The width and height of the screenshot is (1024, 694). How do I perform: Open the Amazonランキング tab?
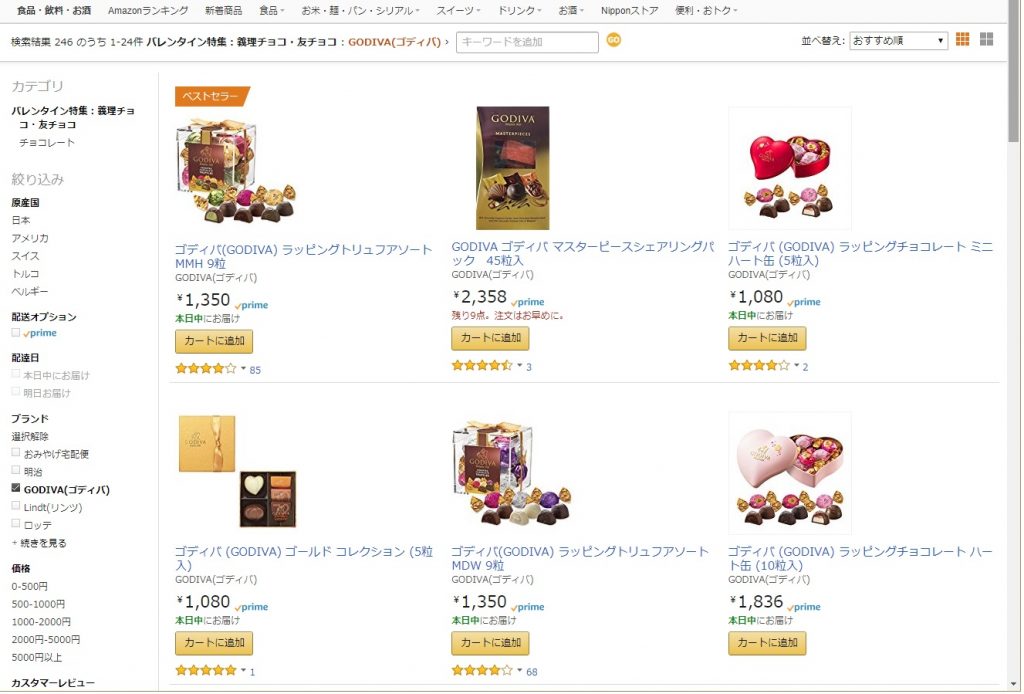(148, 10)
